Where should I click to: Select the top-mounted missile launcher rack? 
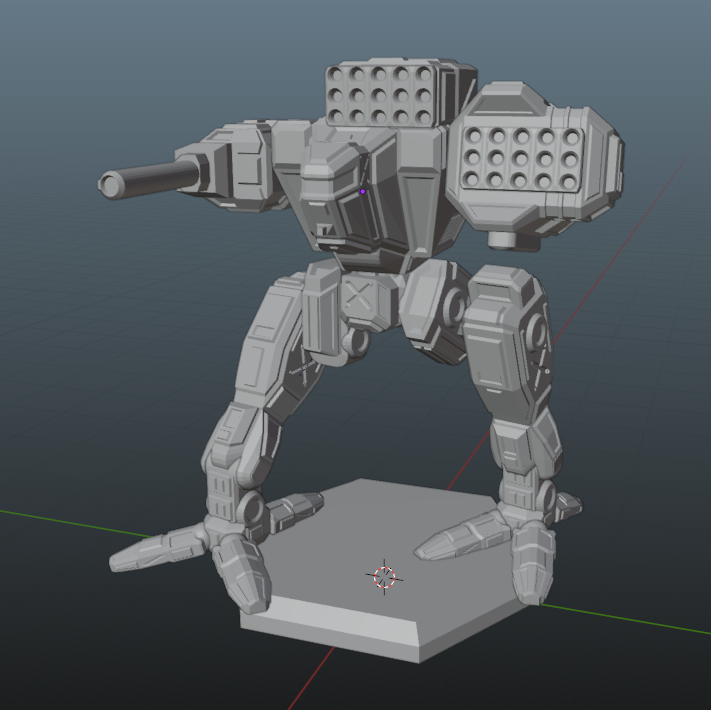400,93
